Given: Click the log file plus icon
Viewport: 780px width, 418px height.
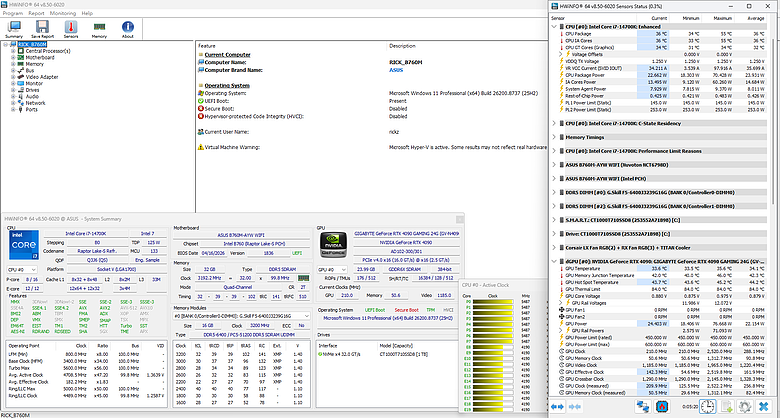Looking at the screenshot, I should [727, 407].
